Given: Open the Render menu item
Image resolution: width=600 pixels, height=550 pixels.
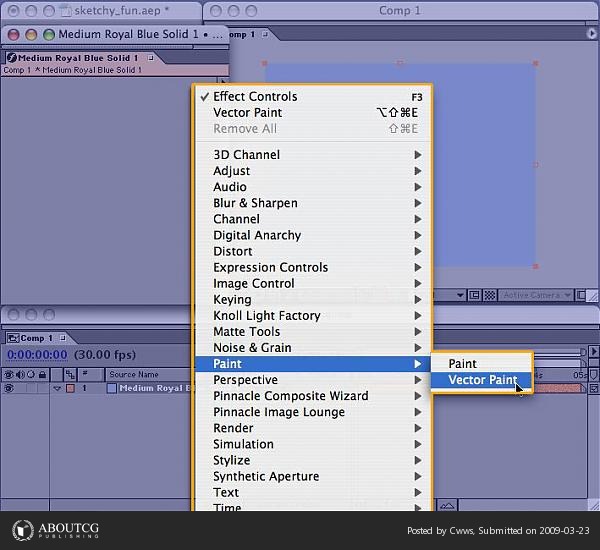Looking at the screenshot, I should coord(313,428).
